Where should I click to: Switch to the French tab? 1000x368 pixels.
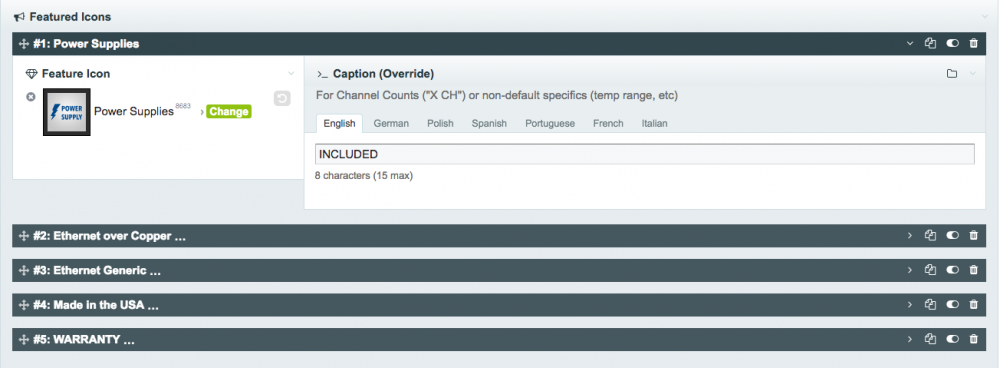coord(608,124)
